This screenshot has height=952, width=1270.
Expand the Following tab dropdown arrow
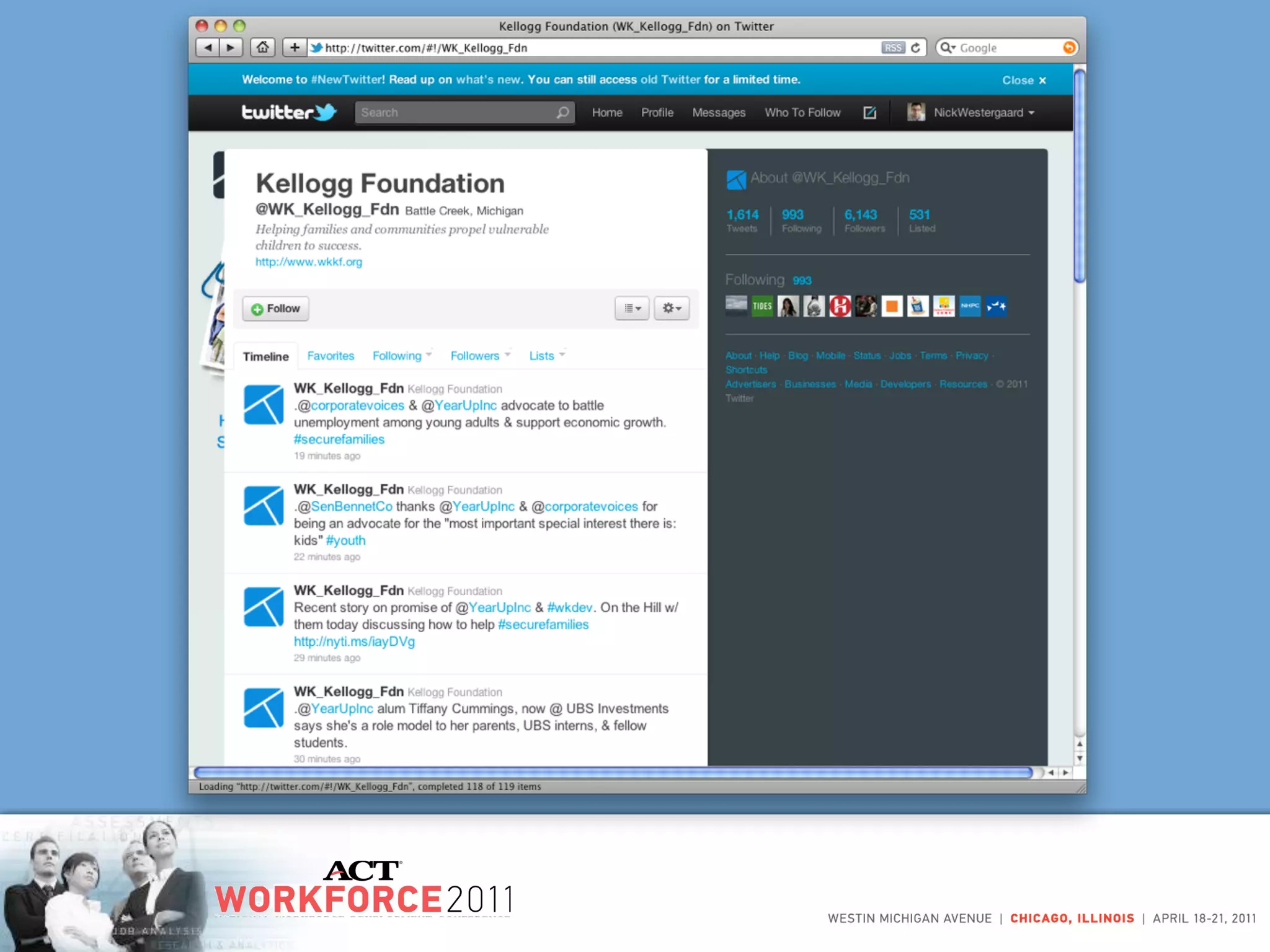429,355
